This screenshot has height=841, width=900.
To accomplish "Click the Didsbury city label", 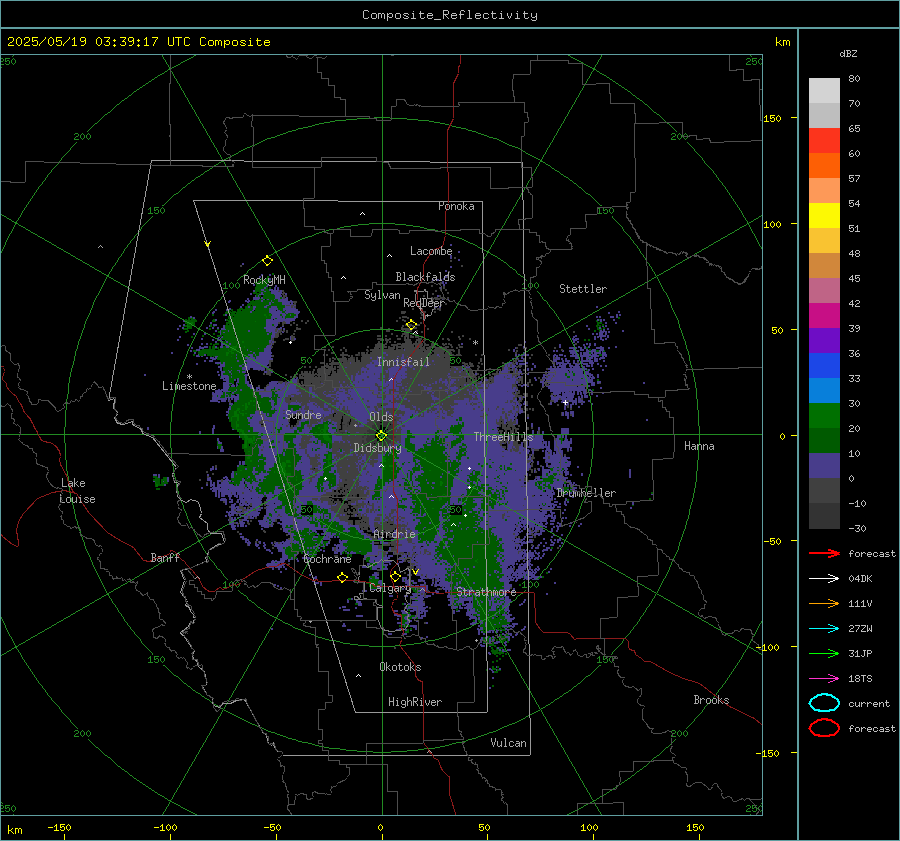I will point(377,448).
